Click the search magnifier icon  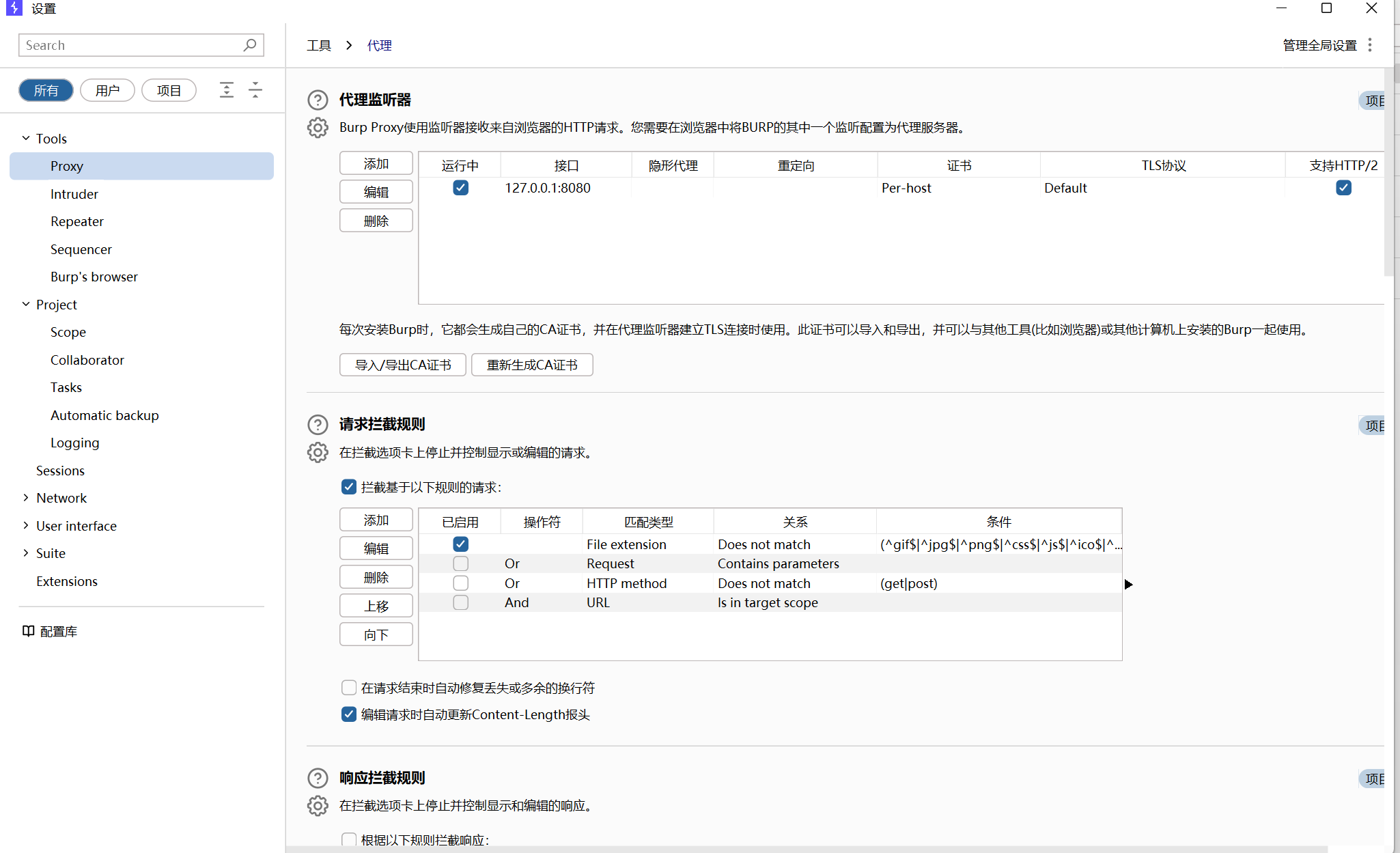pyautogui.click(x=250, y=45)
